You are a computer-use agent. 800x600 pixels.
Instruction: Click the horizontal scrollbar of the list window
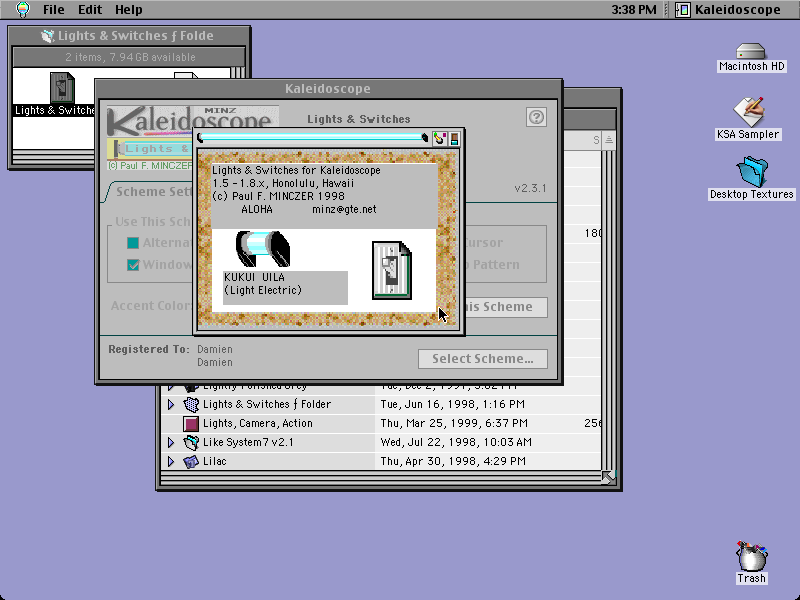coord(381,478)
